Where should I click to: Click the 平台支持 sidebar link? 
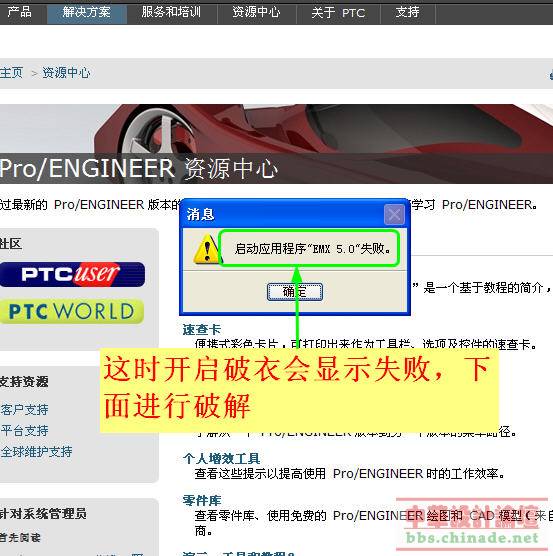pos(24,431)
